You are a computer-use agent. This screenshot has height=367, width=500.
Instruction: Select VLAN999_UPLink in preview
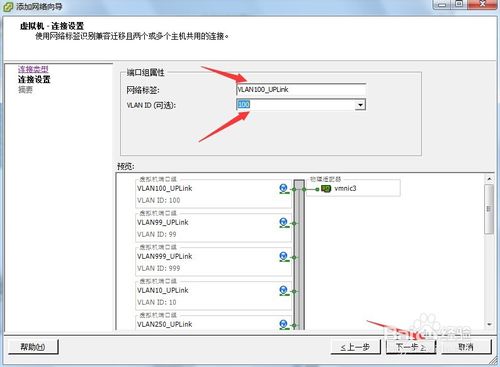coord(165,256)
